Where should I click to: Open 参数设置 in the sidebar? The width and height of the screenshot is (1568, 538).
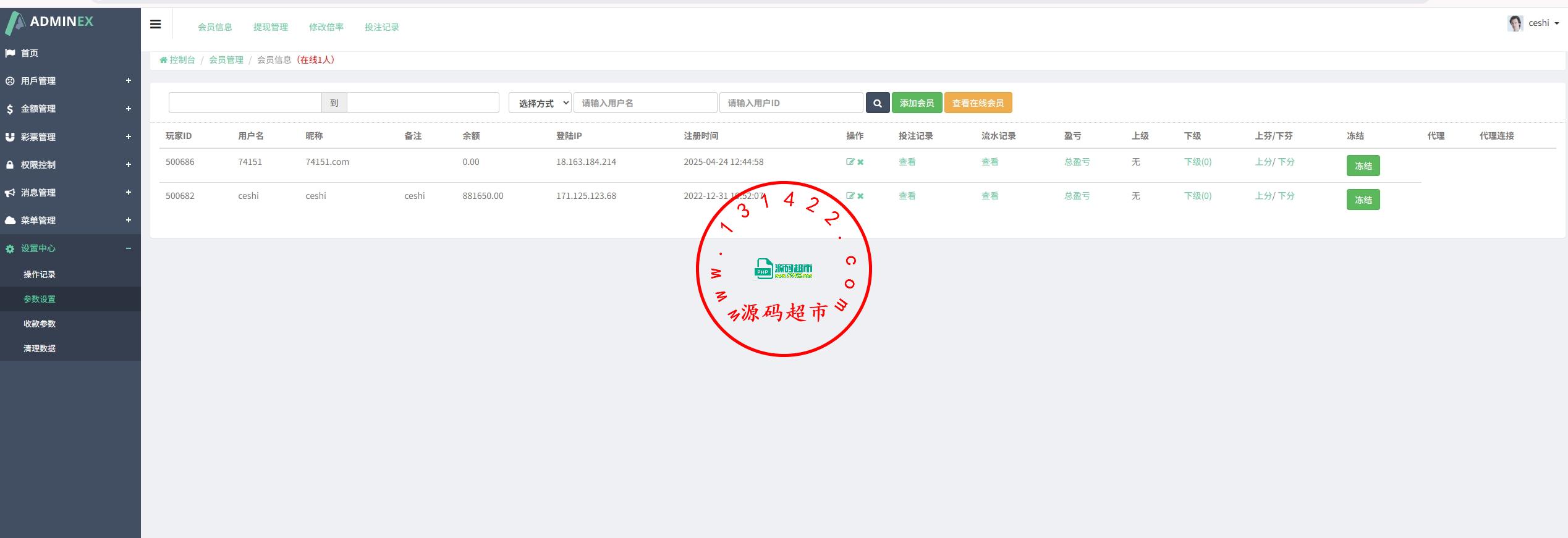click(40, 299)
